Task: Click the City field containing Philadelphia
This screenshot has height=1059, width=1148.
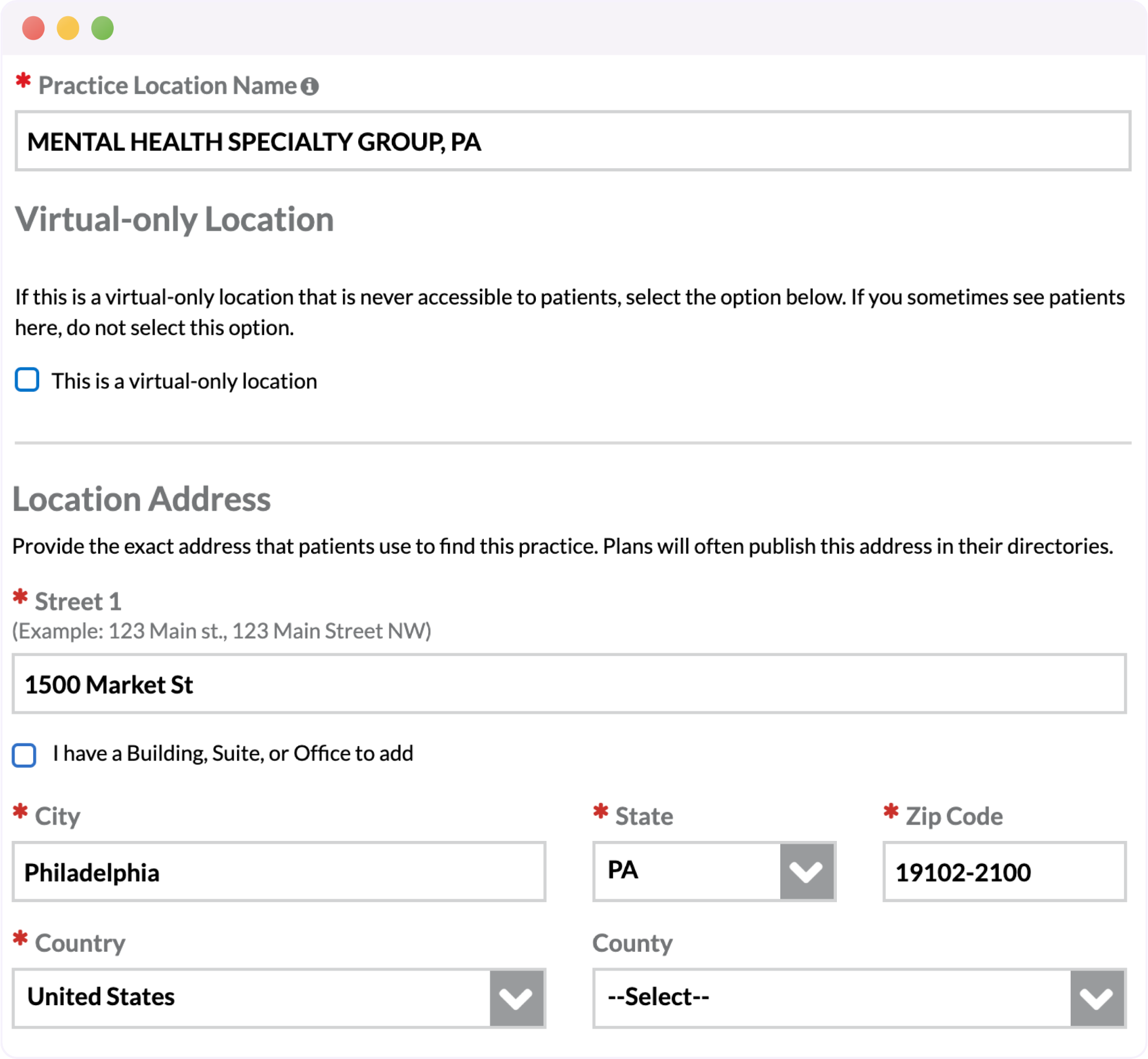Action: point(279,872)
